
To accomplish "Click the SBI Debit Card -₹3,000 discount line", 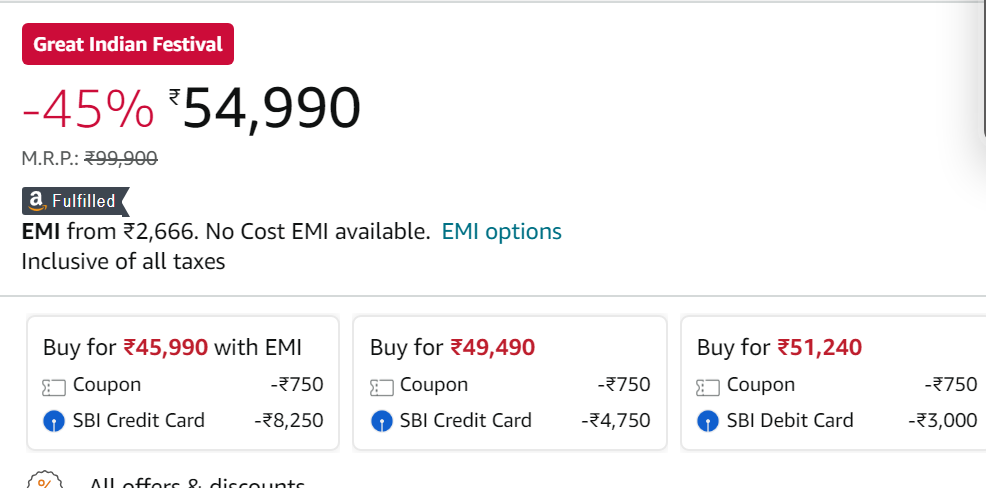I will (x=837, y=420).
